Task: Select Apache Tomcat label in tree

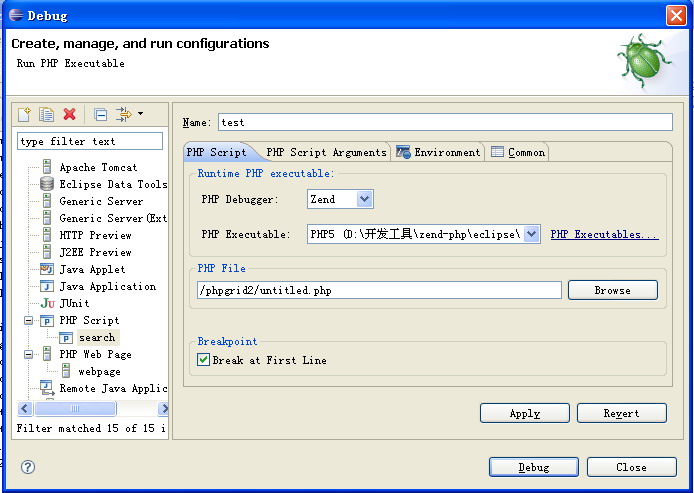Action: (x=98, y=167)
